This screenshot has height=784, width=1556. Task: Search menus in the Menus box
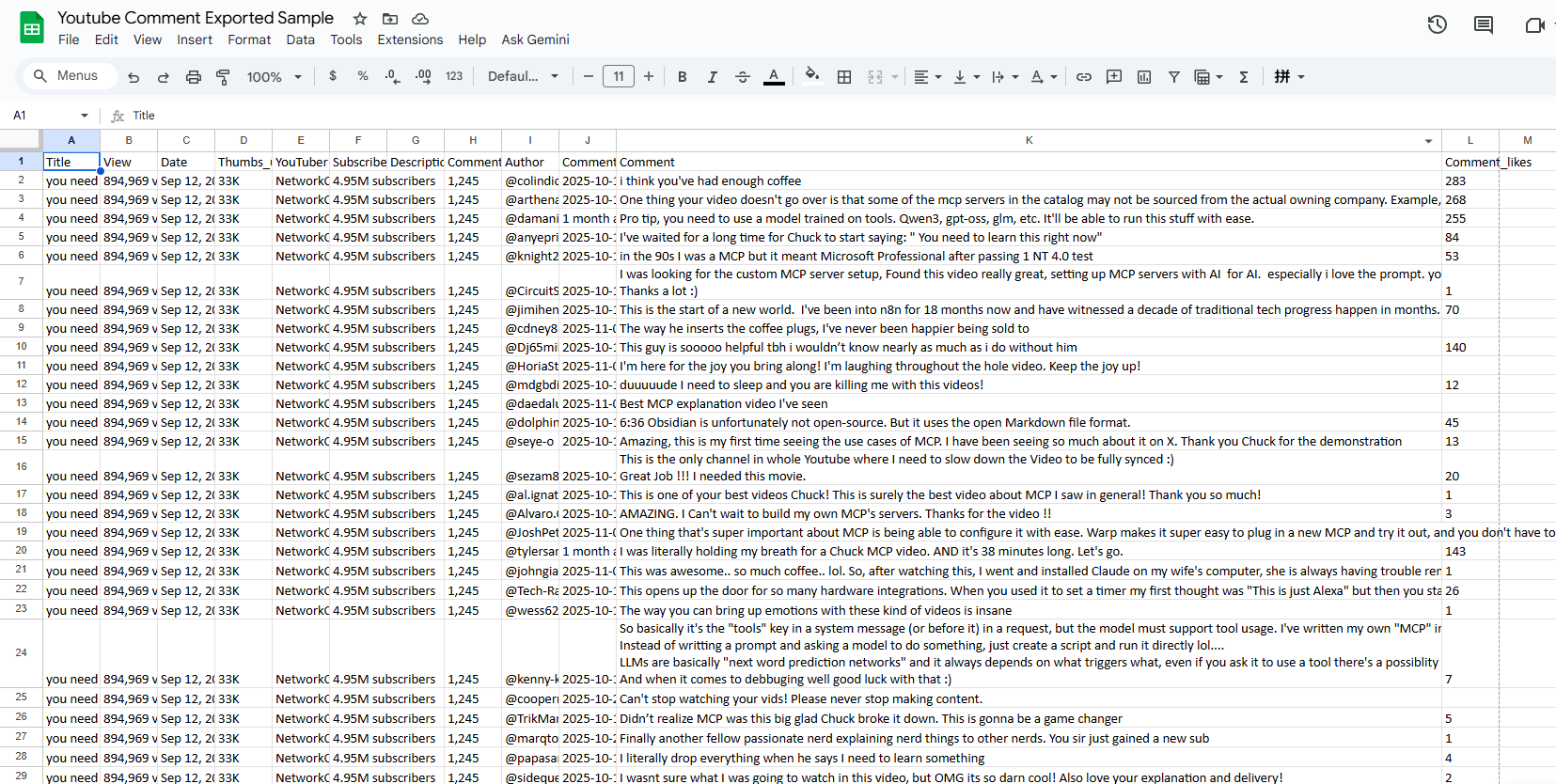click(x=70, y=76)
